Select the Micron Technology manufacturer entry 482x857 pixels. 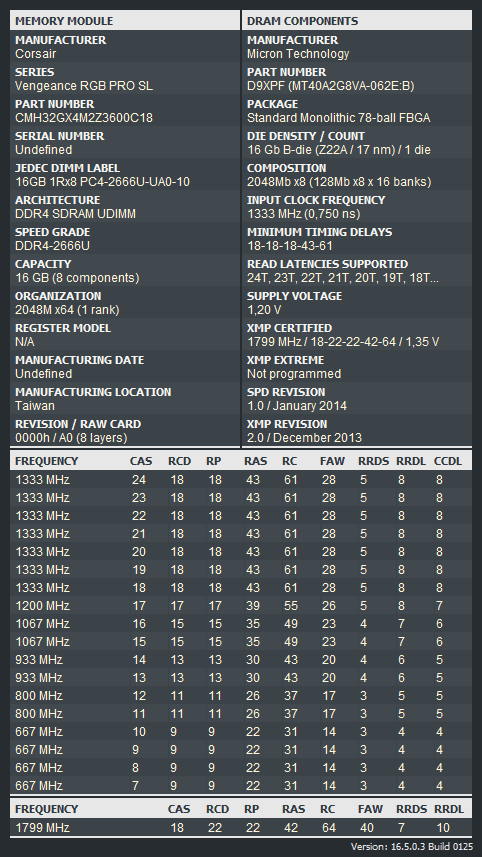pyautogui.click(x=298, y=54)
